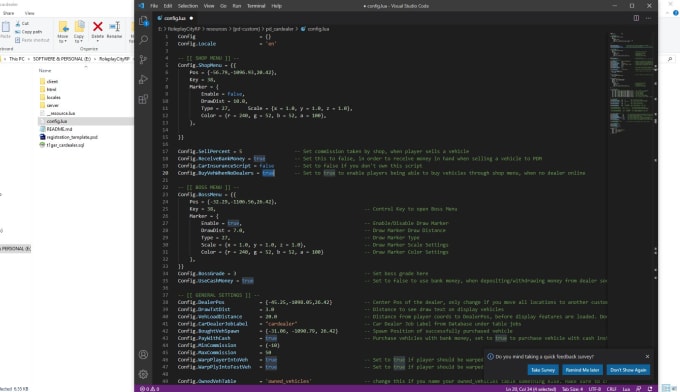
Task: Dismiss the survey notification with its X
Action: (647, 356)
